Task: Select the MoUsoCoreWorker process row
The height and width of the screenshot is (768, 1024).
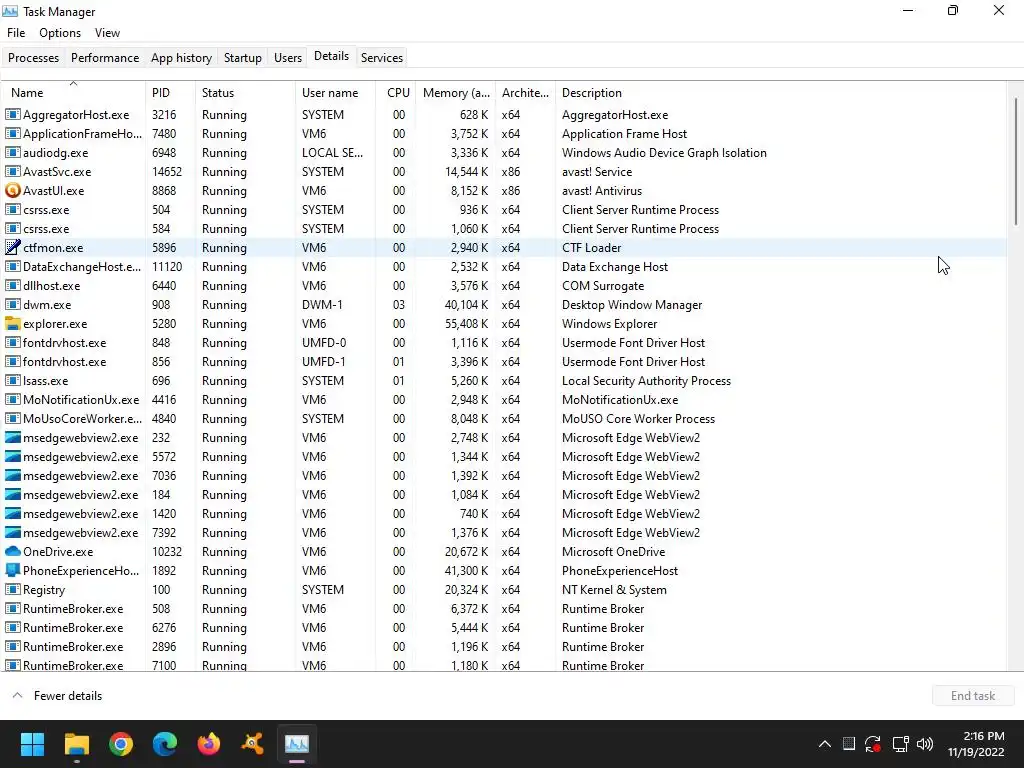Action: [x=504, y=419]
